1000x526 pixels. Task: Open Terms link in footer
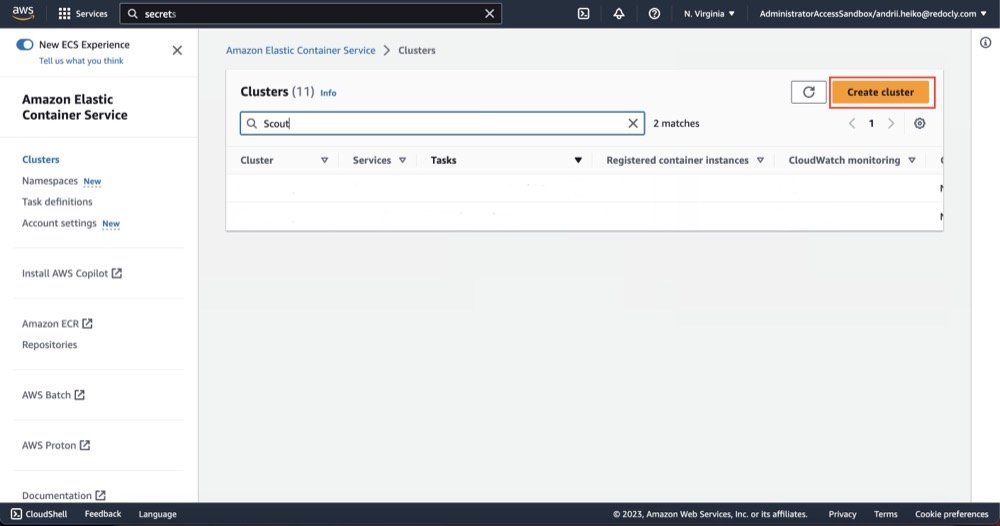[885, 514]
